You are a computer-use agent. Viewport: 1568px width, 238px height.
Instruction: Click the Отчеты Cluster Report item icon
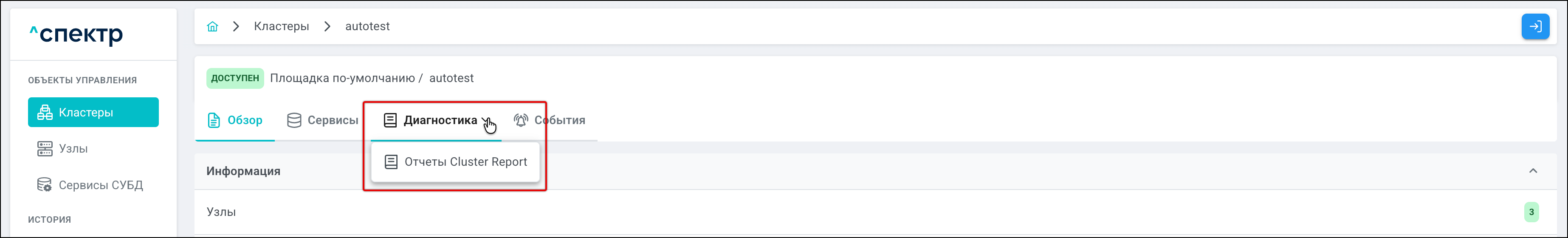[x=391, y=162]
